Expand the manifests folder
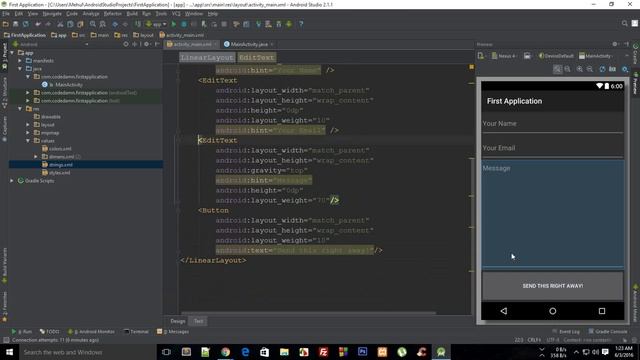640x360 pixels. coord(20,61)
